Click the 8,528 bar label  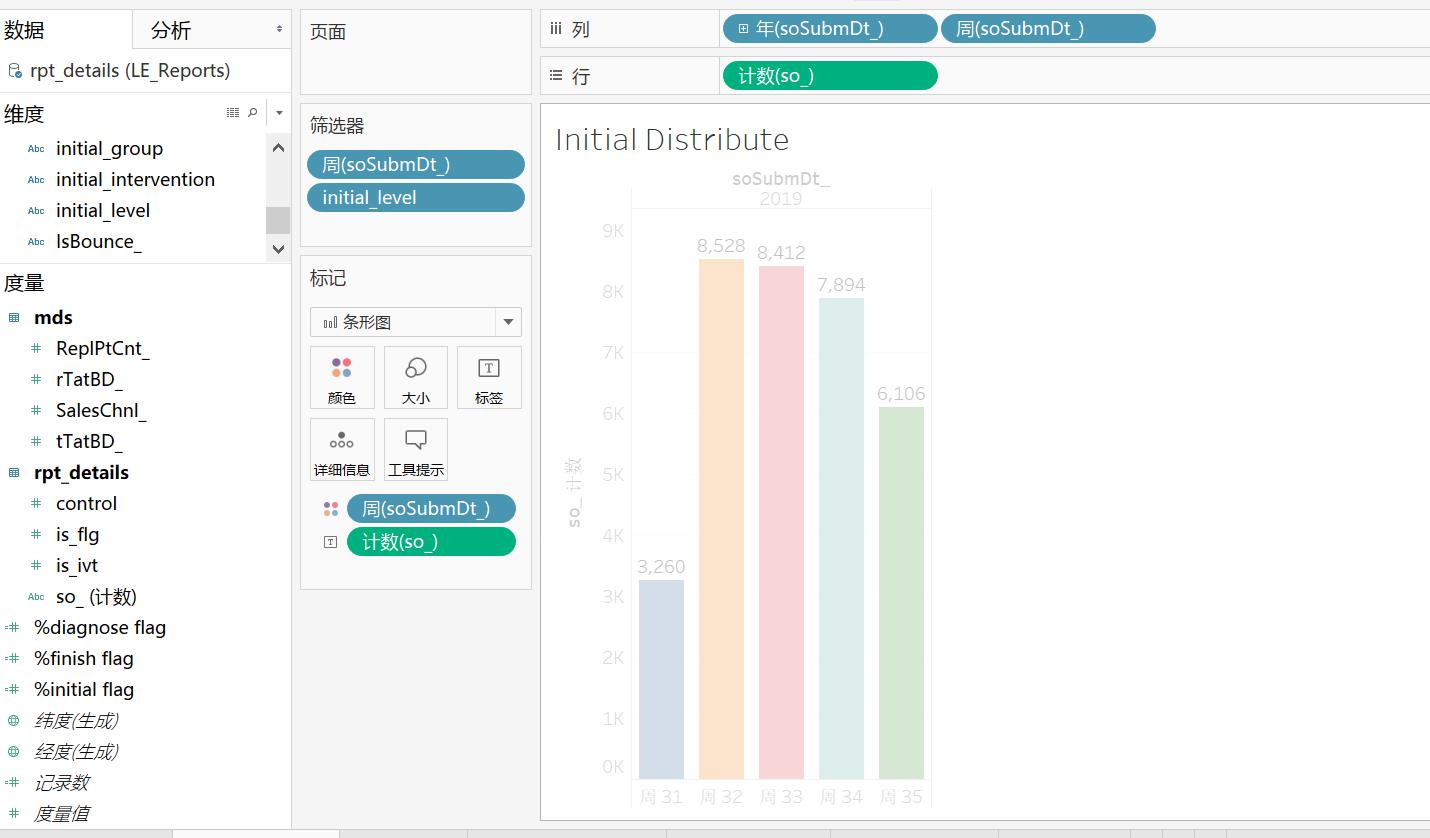(721, 245)
